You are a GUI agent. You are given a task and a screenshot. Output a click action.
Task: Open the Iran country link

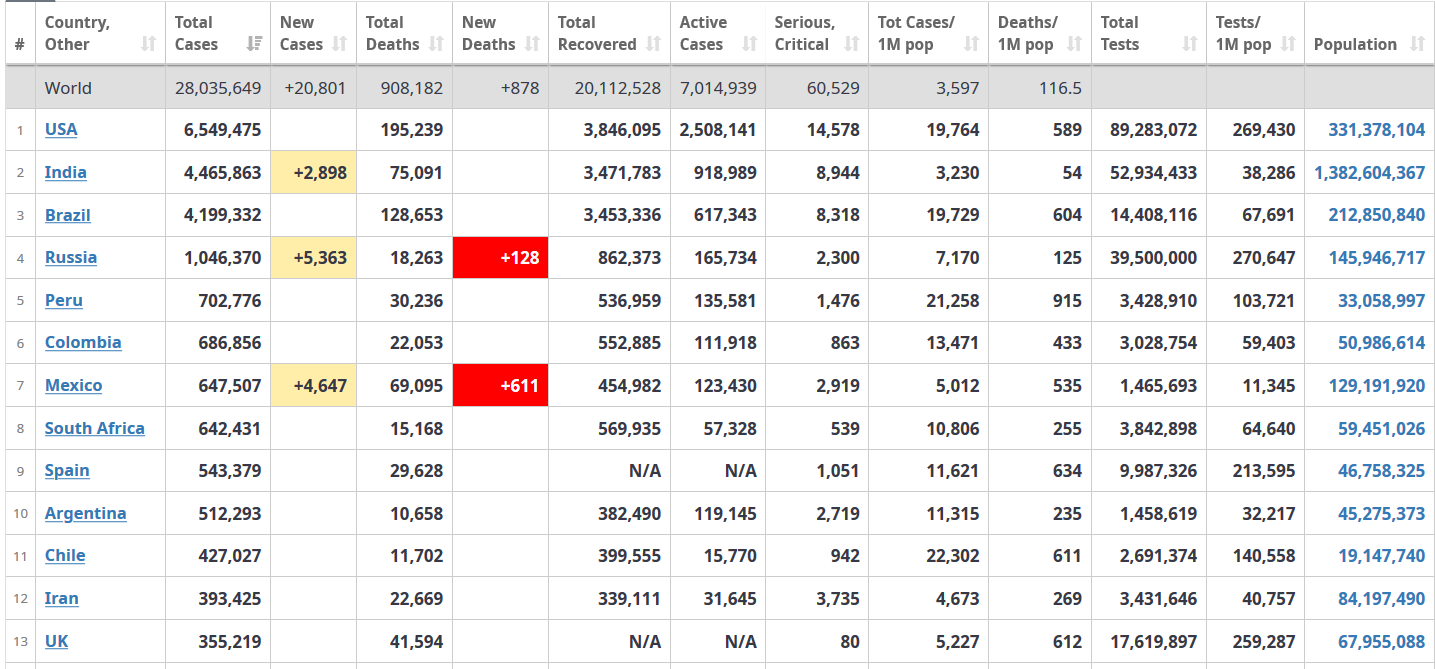(x=62, y=598)
